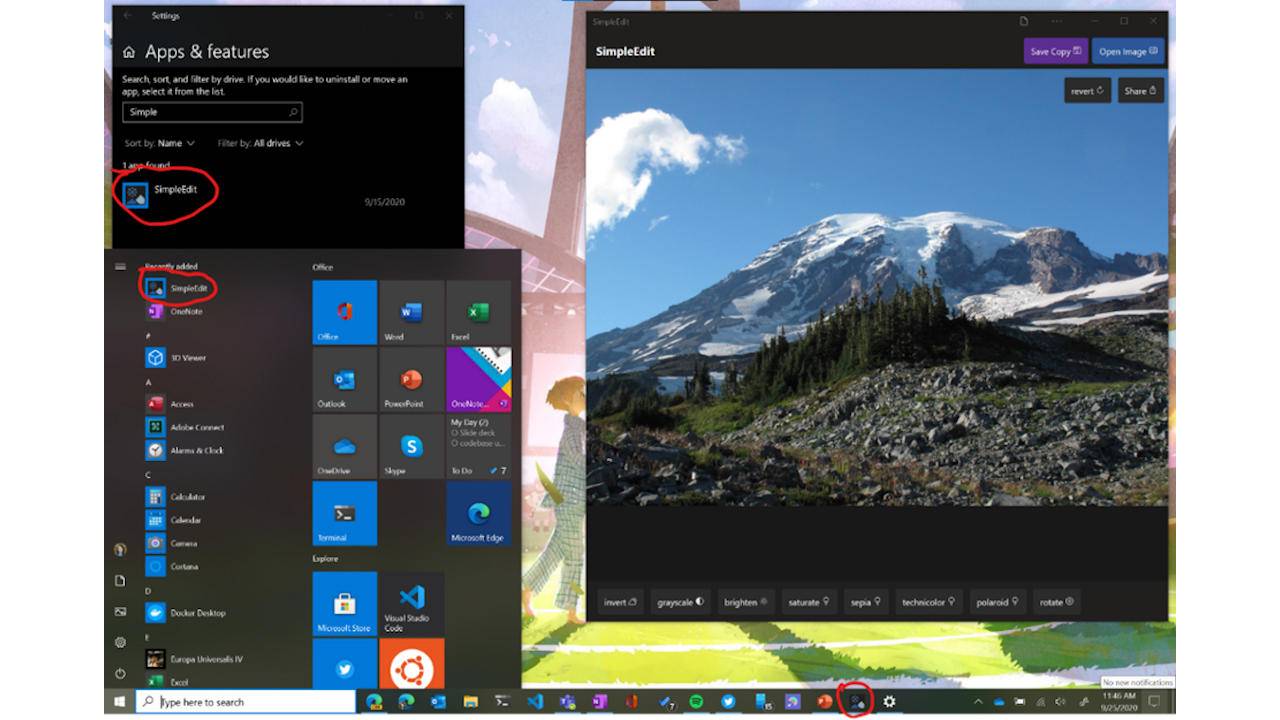Open 3D Viewer from the app list
1280x720 pixels.
coord(177,357)
